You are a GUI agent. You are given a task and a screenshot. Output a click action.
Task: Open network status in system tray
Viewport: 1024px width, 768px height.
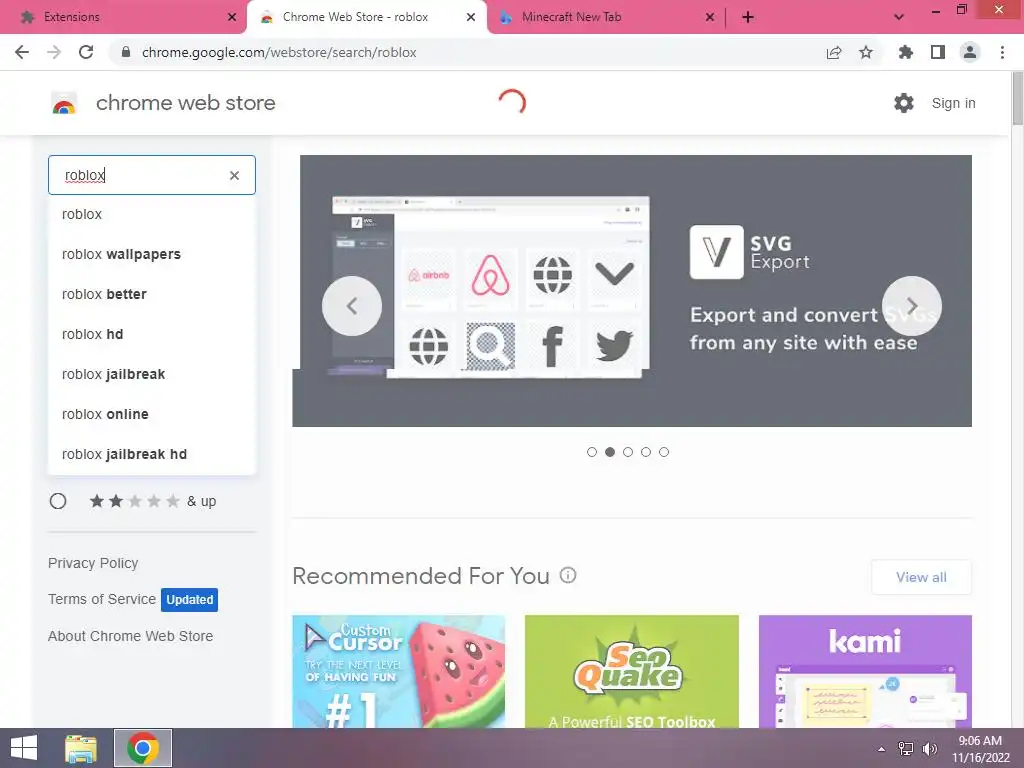(x=906, y=749)
